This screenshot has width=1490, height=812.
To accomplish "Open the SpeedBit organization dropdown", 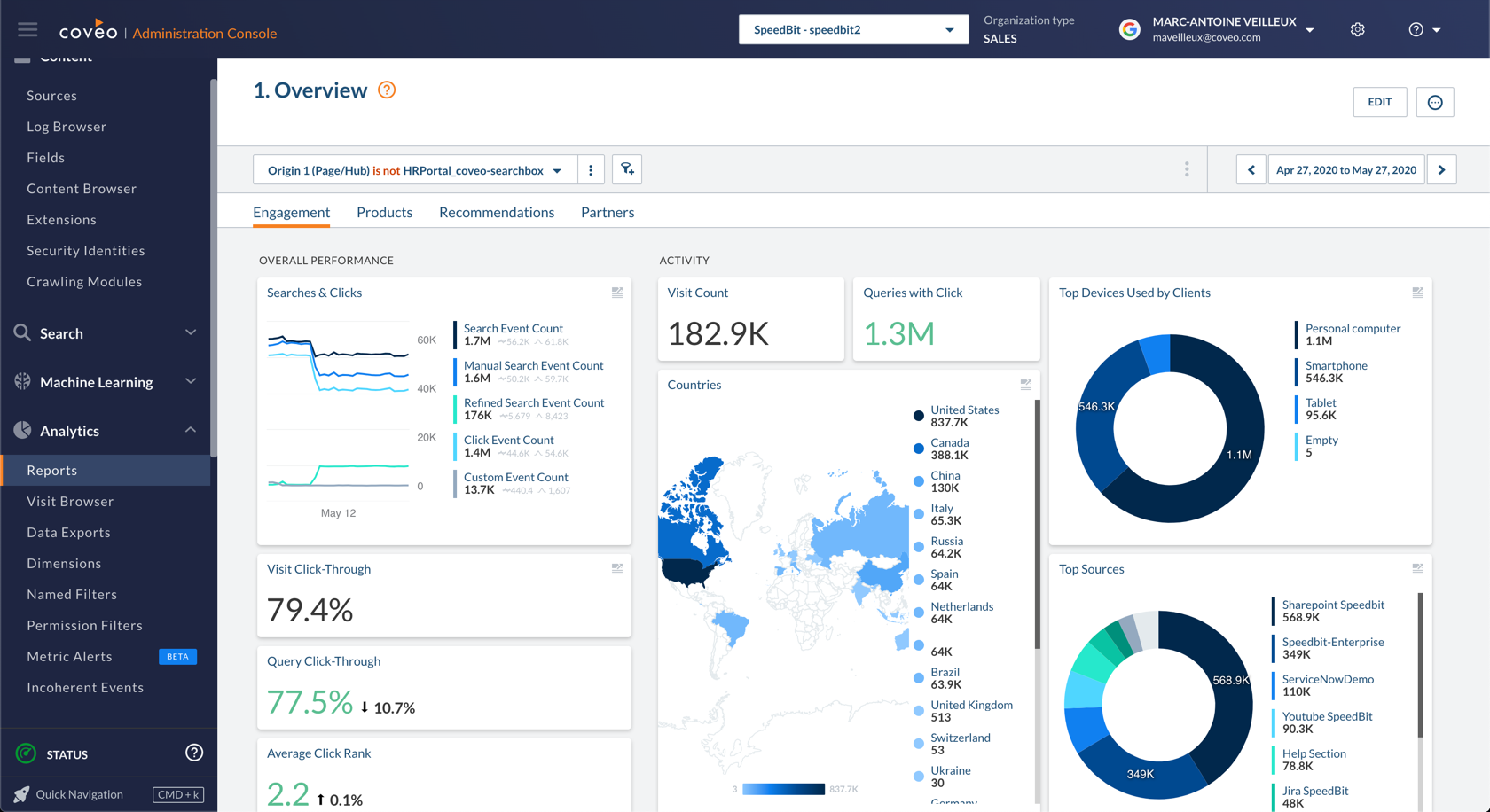I will pyautogui.click(x=853, y=29).
